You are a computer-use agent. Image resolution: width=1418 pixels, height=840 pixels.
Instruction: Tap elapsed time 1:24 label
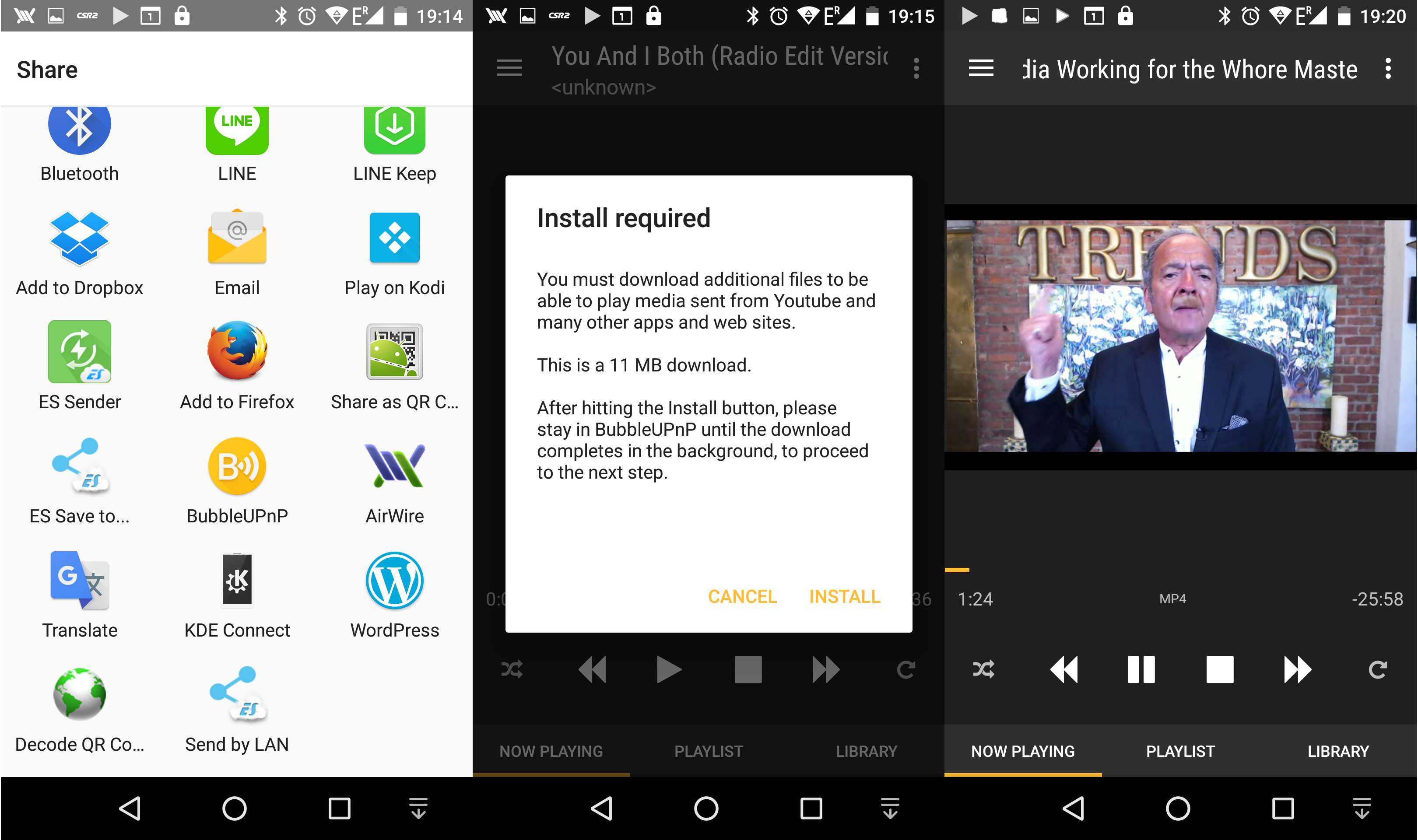(x=975, y=599)
